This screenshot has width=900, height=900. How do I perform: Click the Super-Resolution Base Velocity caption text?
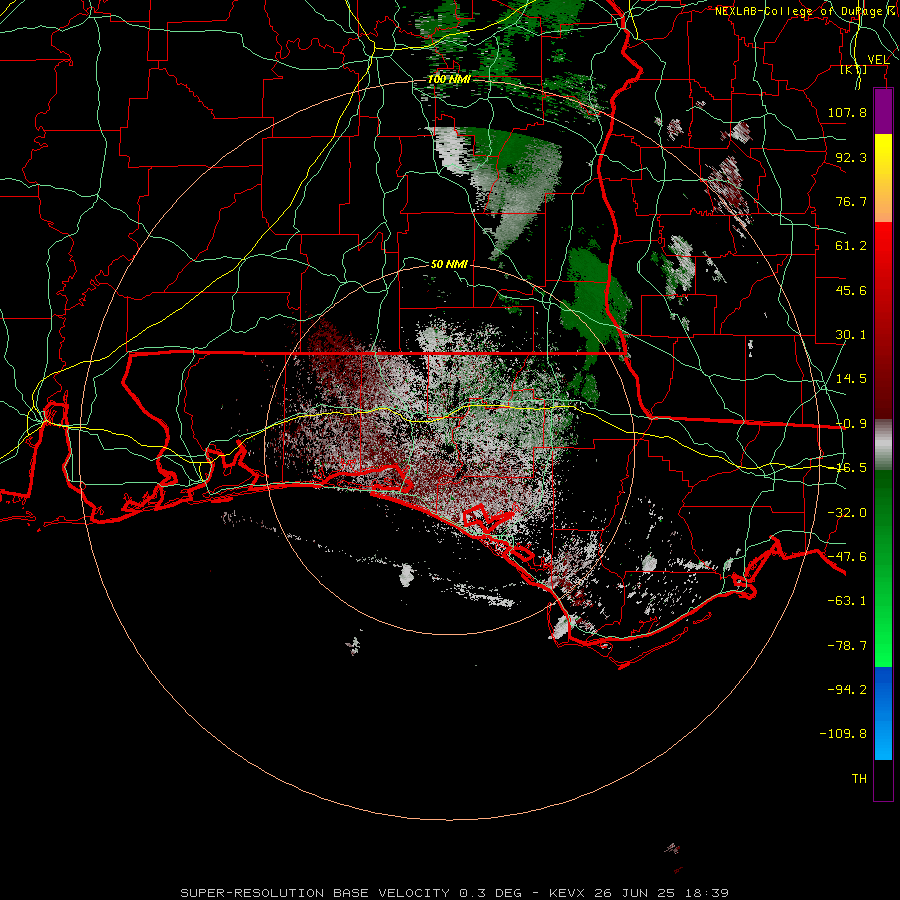(454, 893)
